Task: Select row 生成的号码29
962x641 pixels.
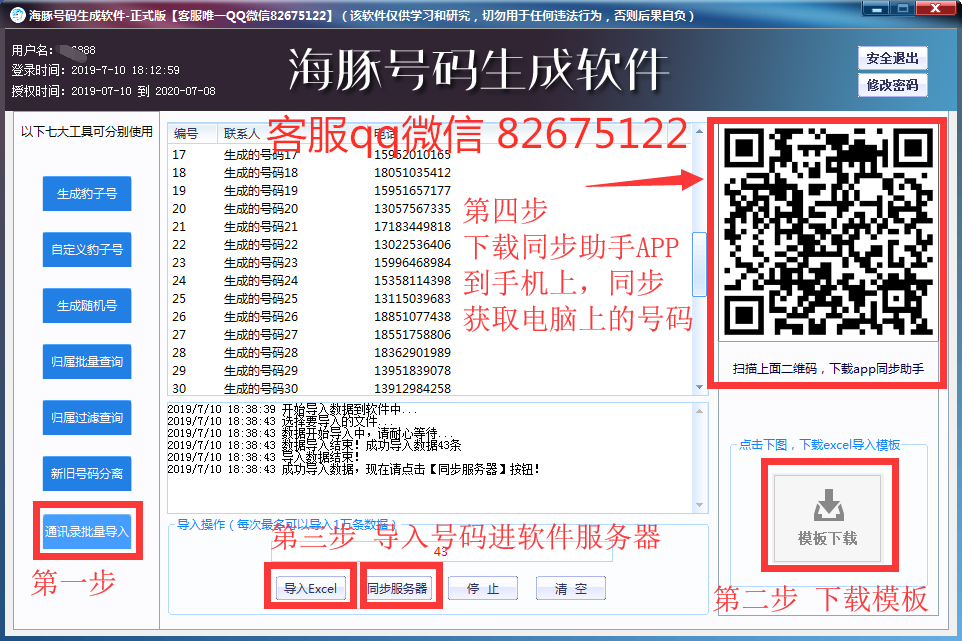Action: tap(429, 370)
